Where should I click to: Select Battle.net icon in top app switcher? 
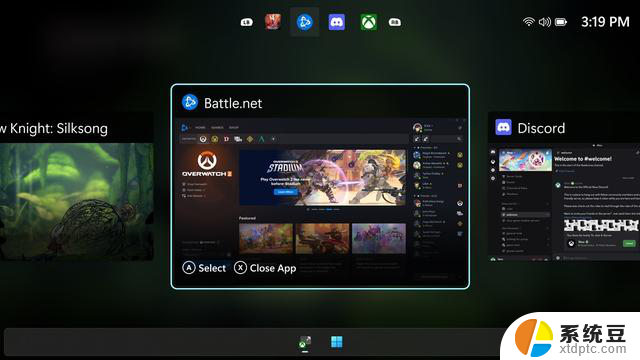point(304,22)
